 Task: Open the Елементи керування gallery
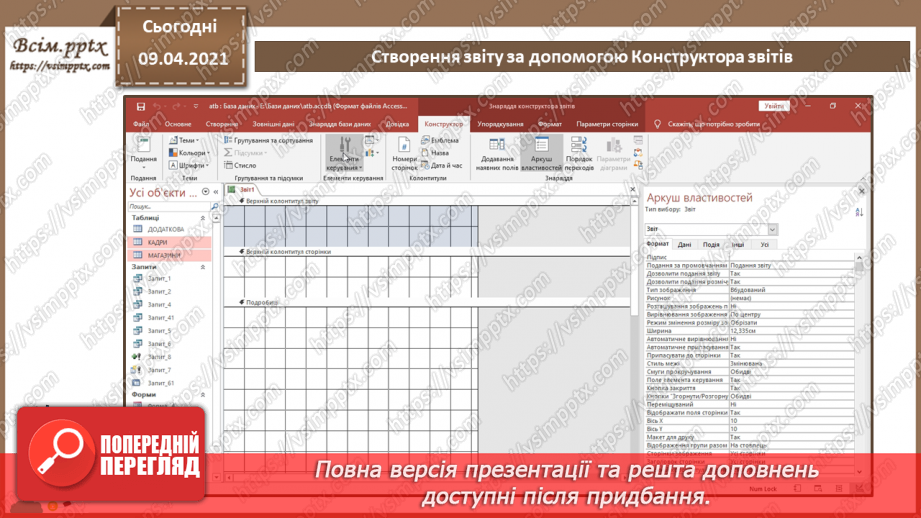point(344,154)
